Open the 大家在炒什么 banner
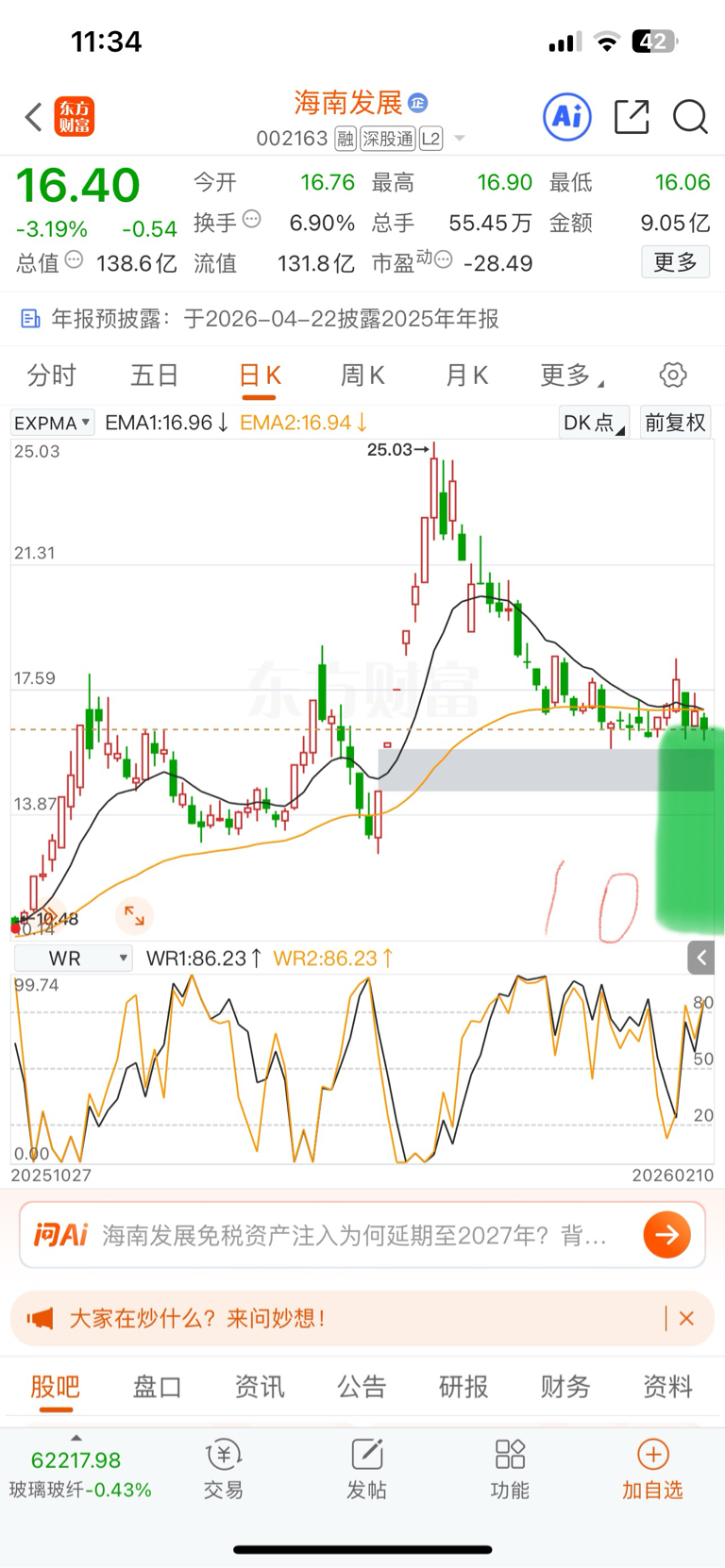The image size is (725, 1568). (362, 1318)
